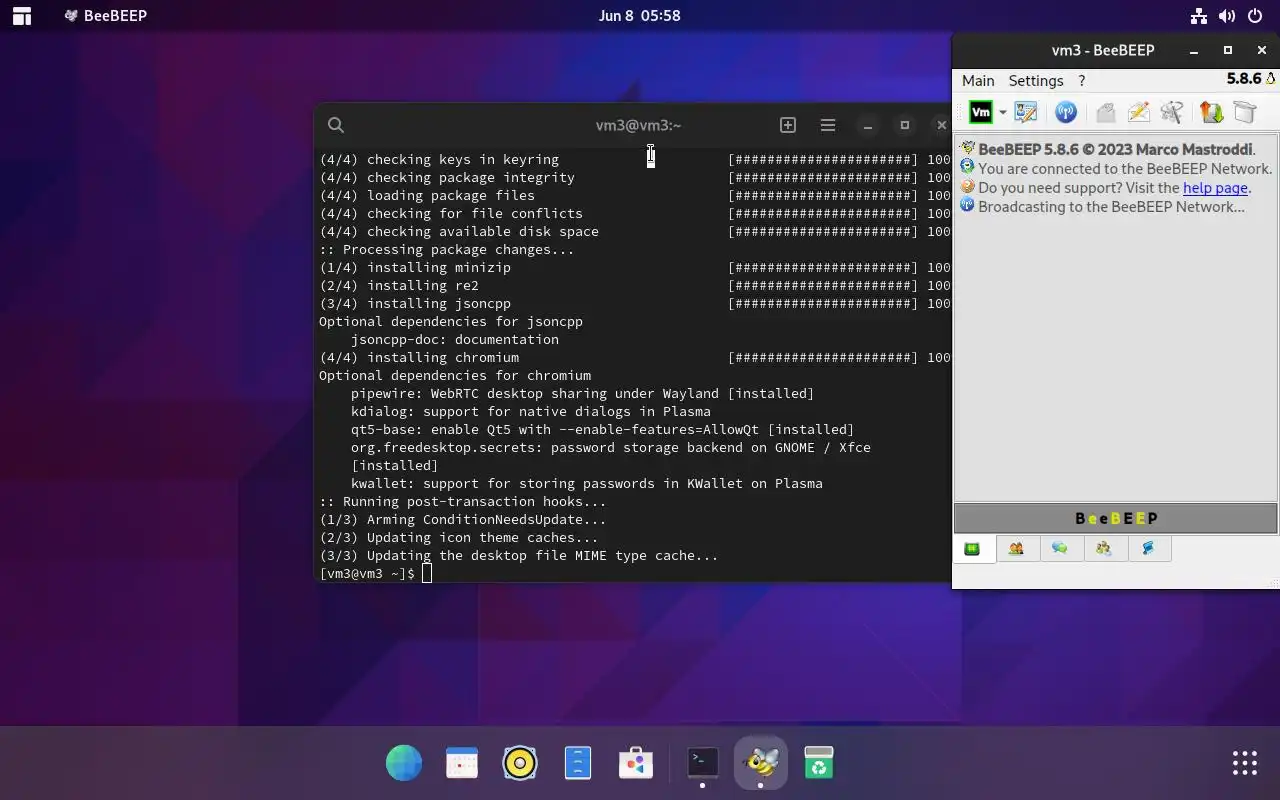Open the Activities overview icon in top bar
This screenshot has width=1280, height=800.
[x=21, y=16]
